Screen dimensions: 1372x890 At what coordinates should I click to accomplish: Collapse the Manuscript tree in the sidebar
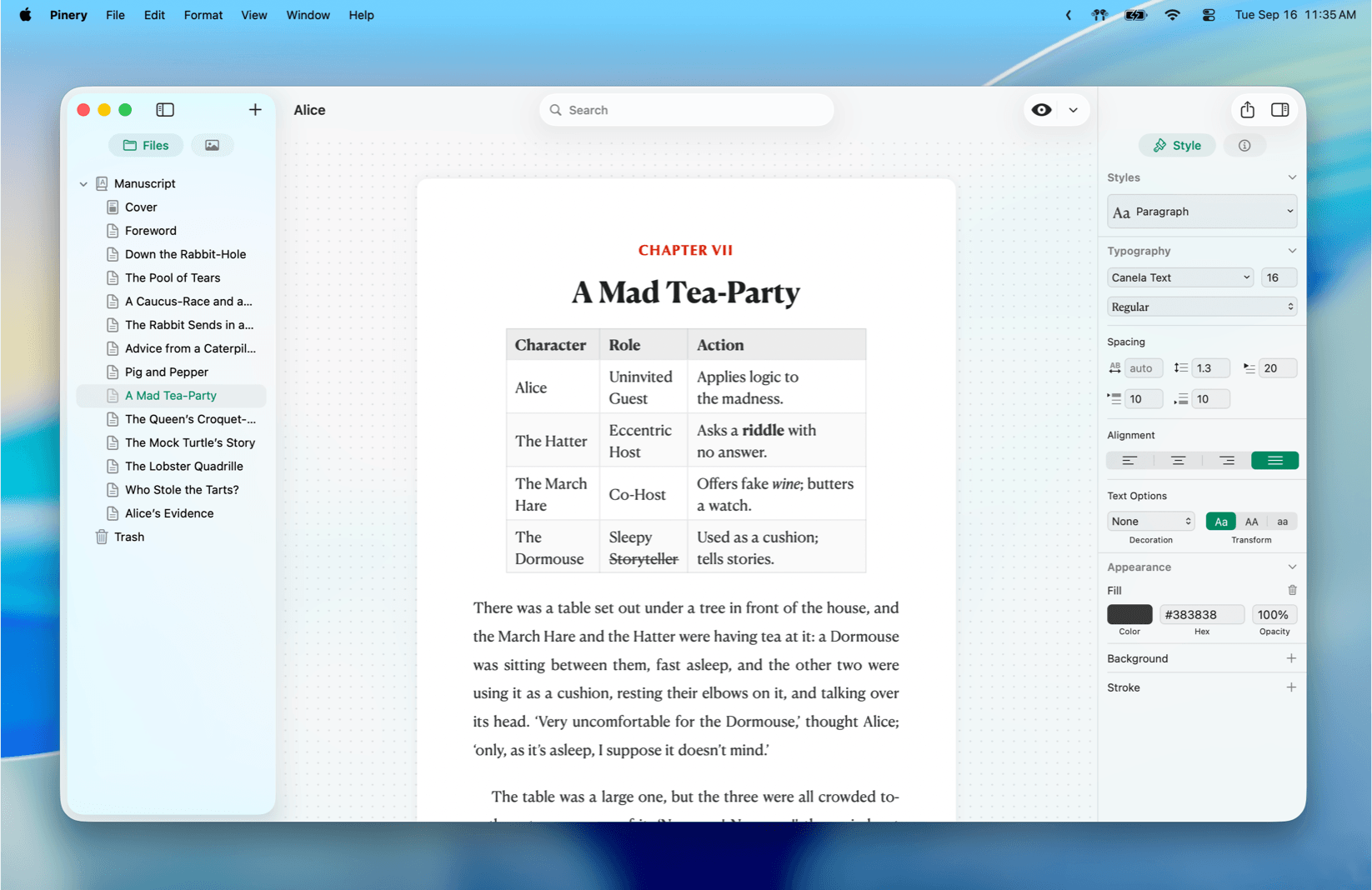(83, 183)
